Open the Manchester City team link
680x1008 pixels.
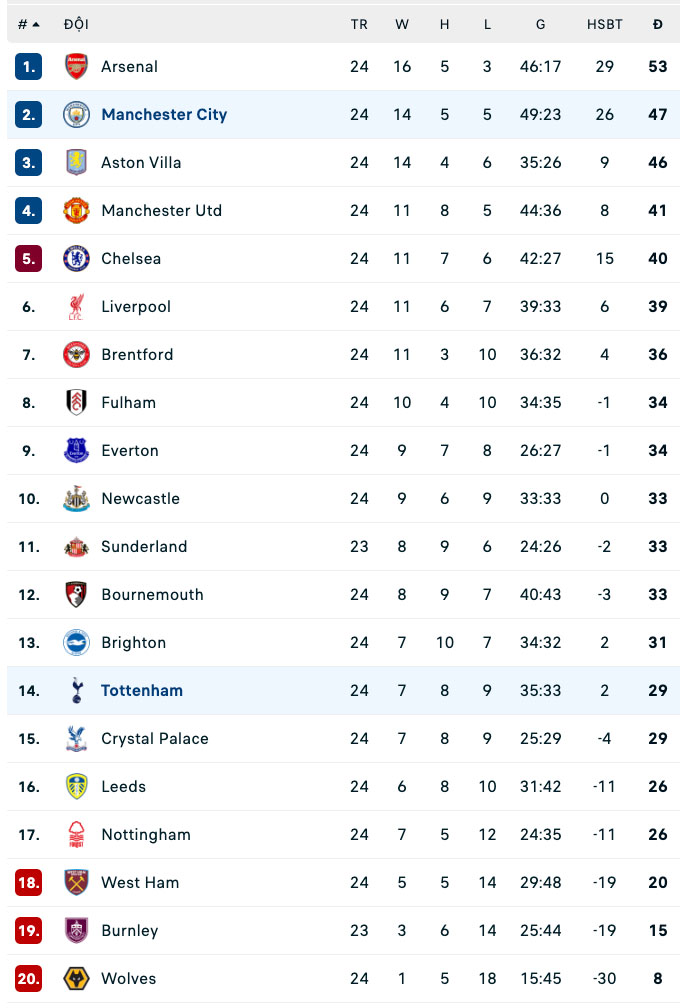tap(164, 115)
